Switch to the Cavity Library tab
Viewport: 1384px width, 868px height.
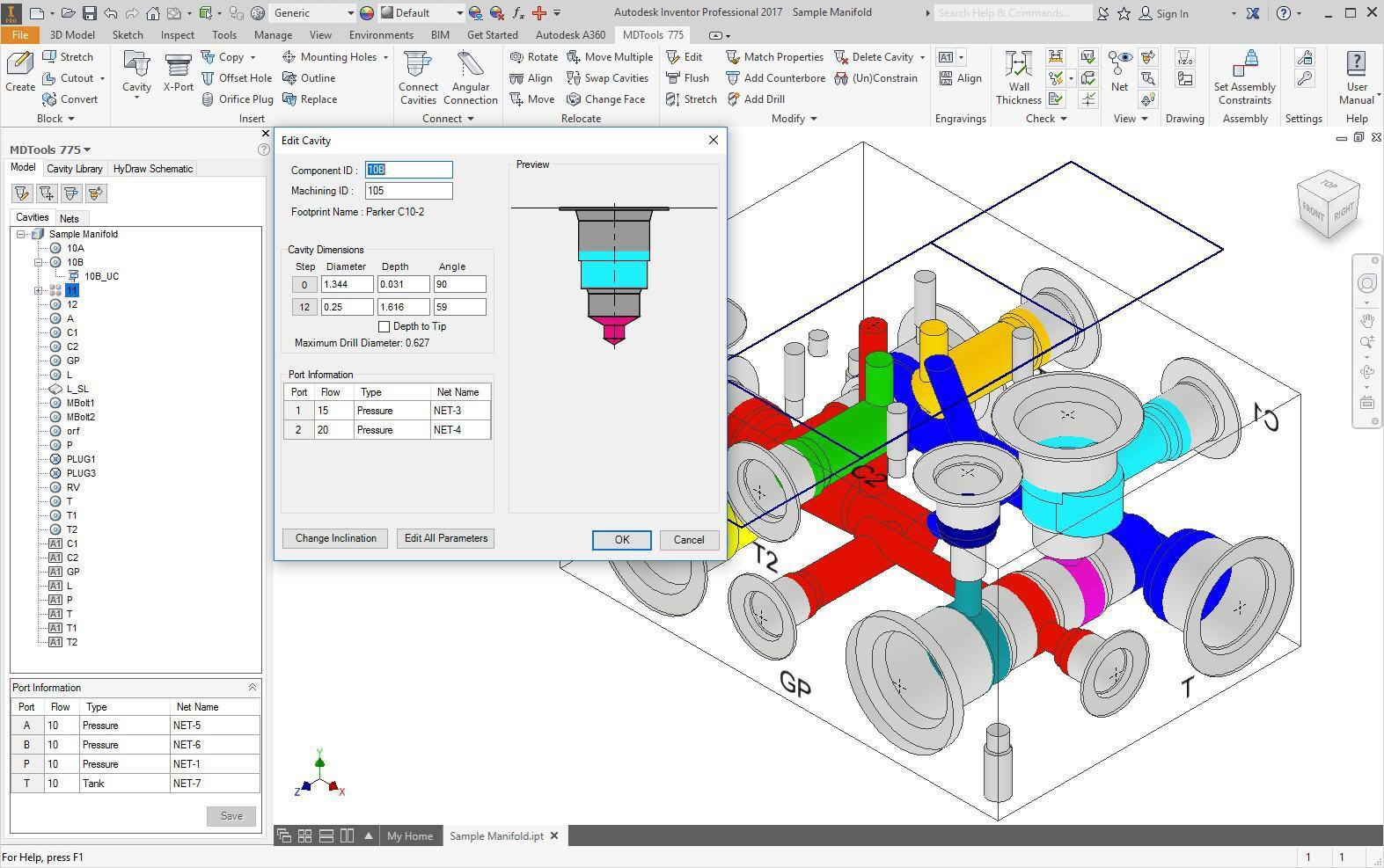(x=75, y=169)
